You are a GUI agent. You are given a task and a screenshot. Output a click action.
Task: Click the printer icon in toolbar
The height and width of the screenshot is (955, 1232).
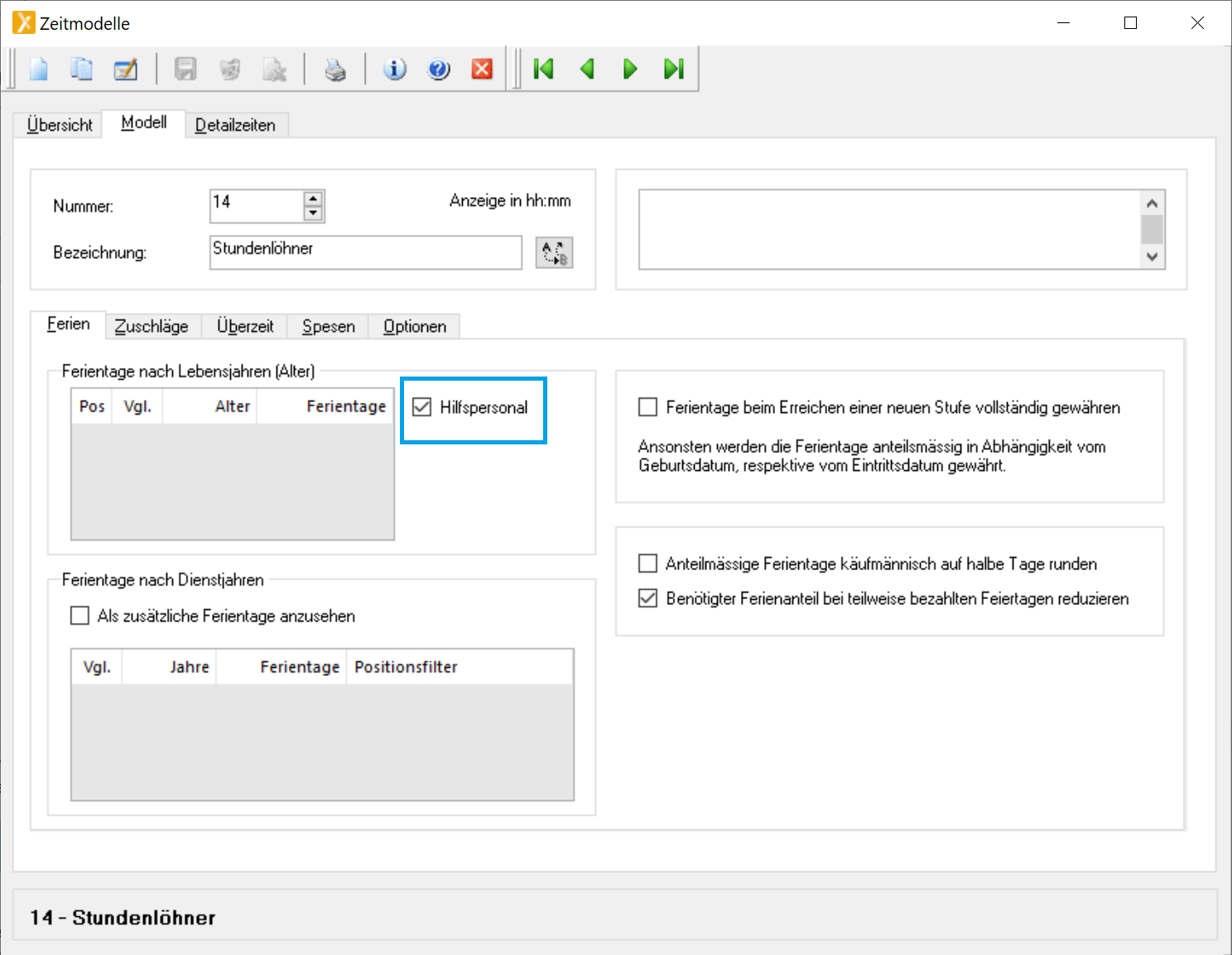pos(334,70)
